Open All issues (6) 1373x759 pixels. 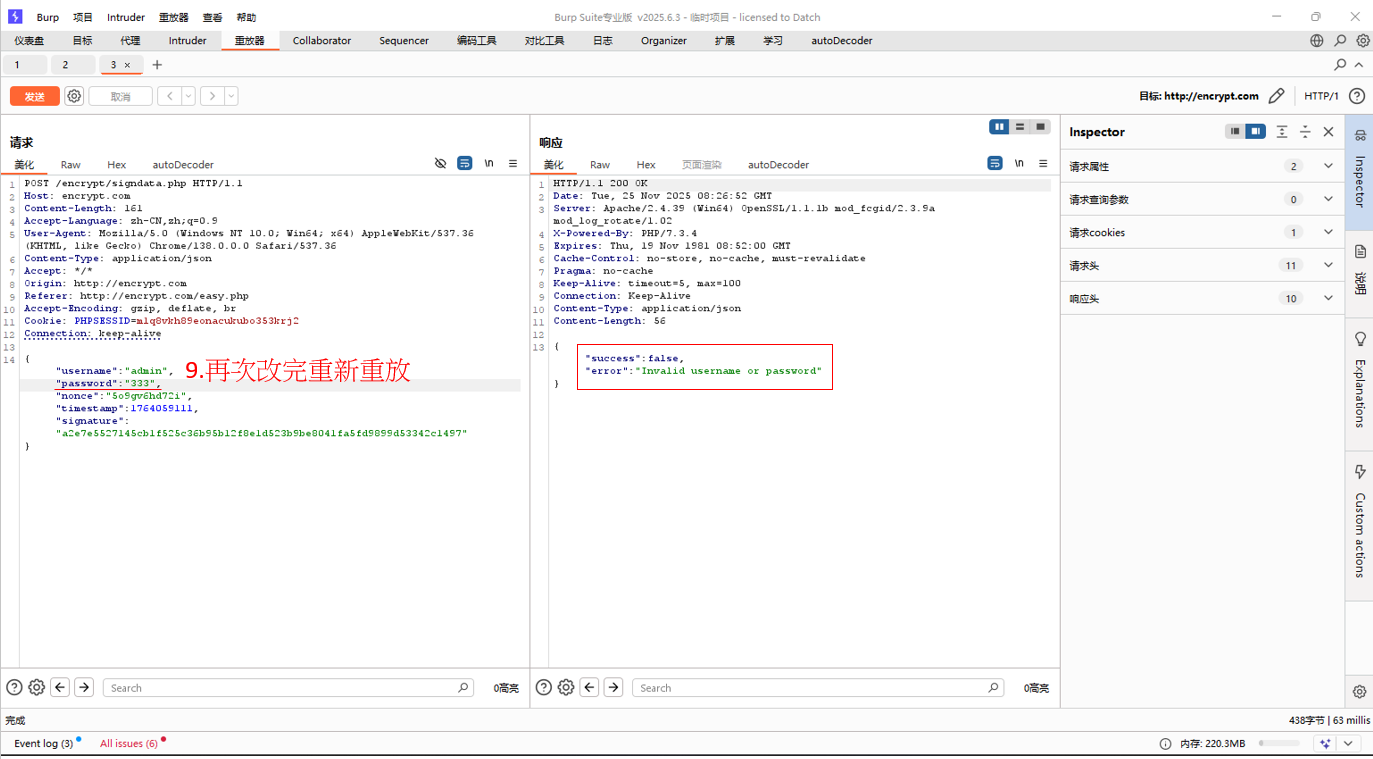click(129, 743)
